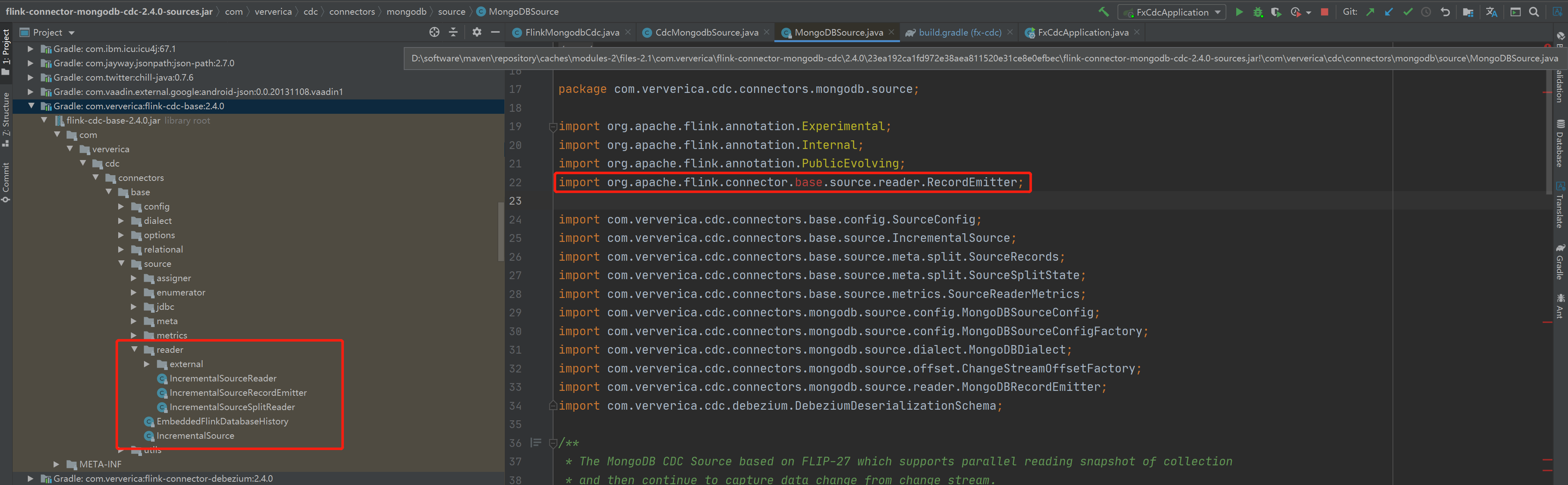Open the IncrementalSource class
This screenshot has height=485, width=1568.
click(x=195, y=435)
